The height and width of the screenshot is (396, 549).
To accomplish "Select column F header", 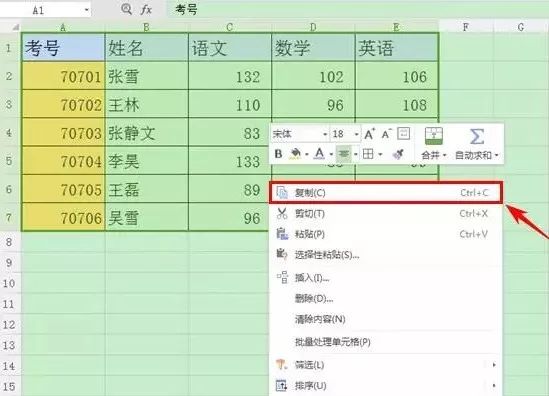I will (x=466, y=27).
